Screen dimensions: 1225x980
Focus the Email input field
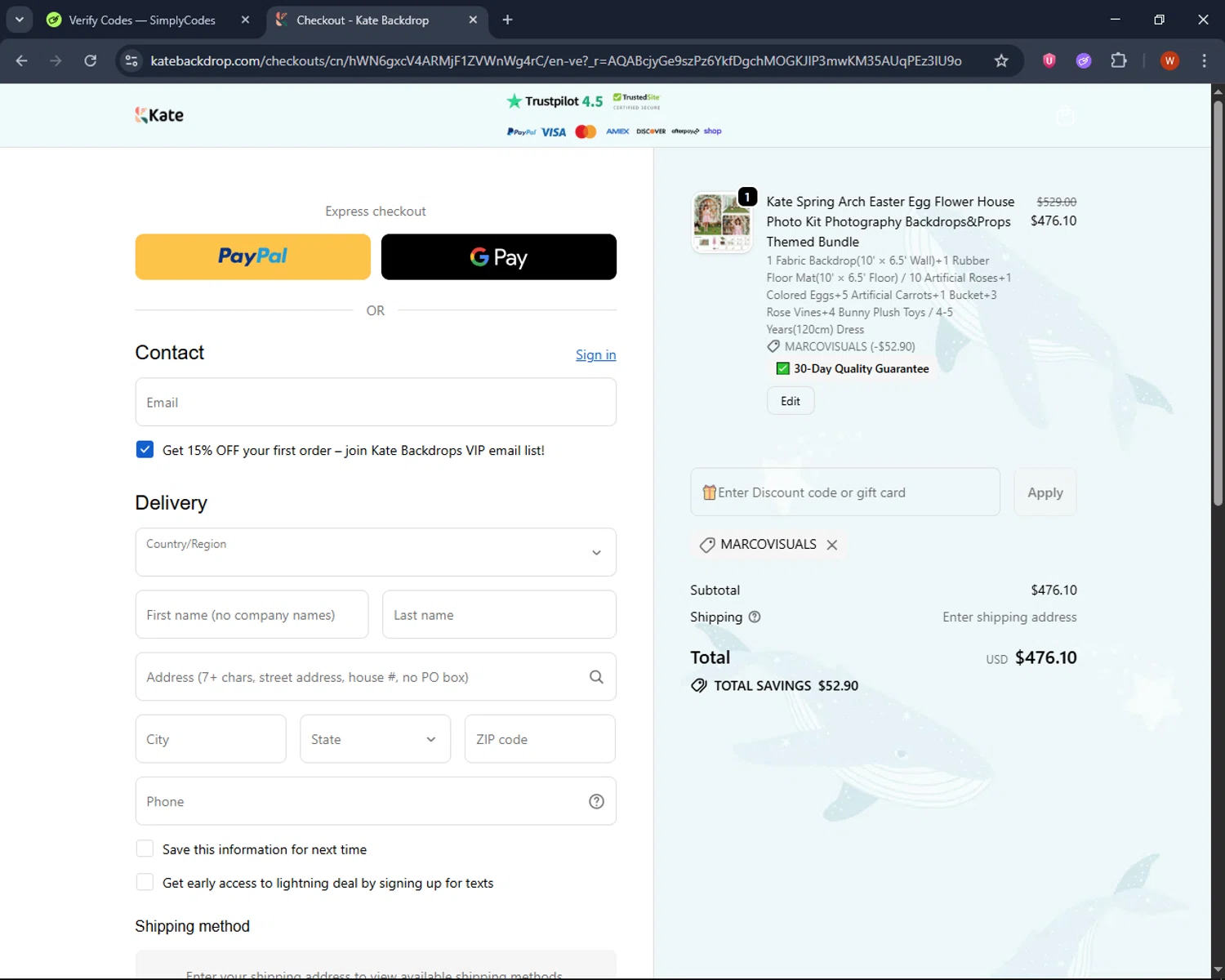(376, 402)
